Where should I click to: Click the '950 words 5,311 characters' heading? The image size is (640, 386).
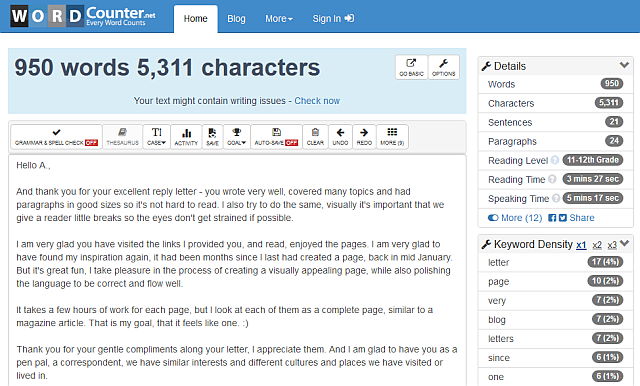click(167, 67)
